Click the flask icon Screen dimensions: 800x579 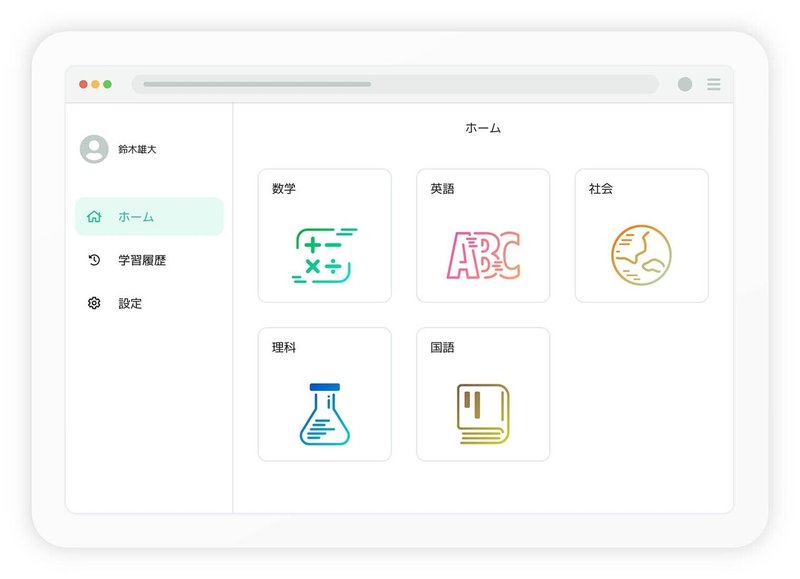click(324, 414)
